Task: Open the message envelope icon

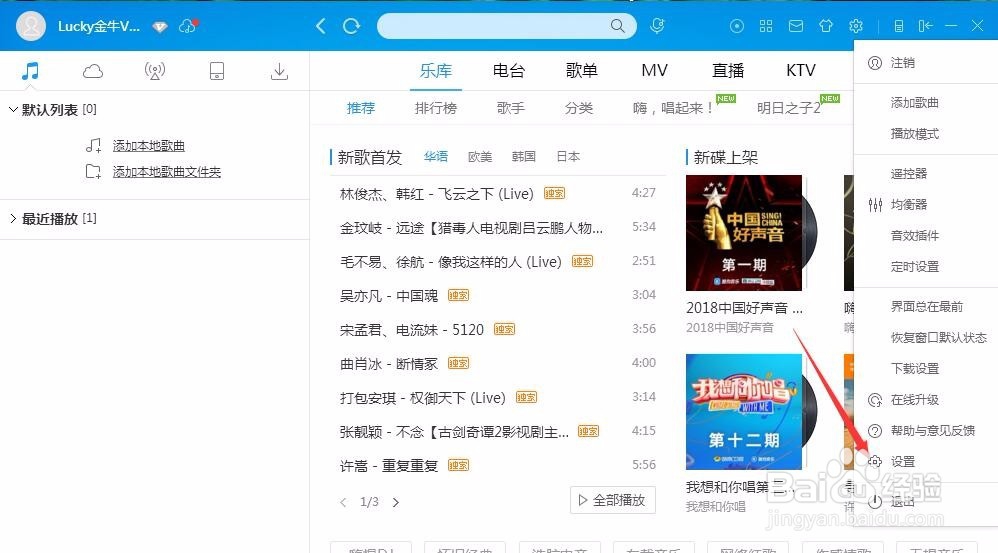Action: tap(796, 26)
